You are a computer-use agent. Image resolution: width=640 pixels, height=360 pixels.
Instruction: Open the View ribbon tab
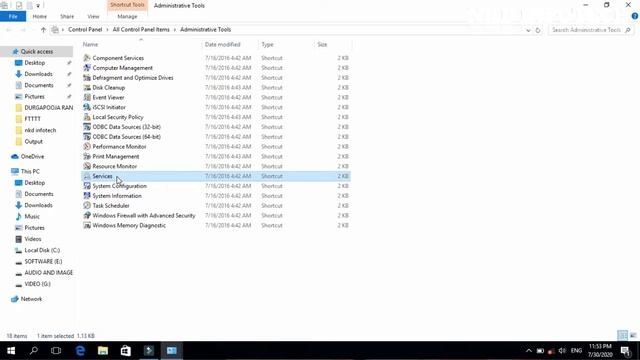pyautogui.click(x=93, y=16)
